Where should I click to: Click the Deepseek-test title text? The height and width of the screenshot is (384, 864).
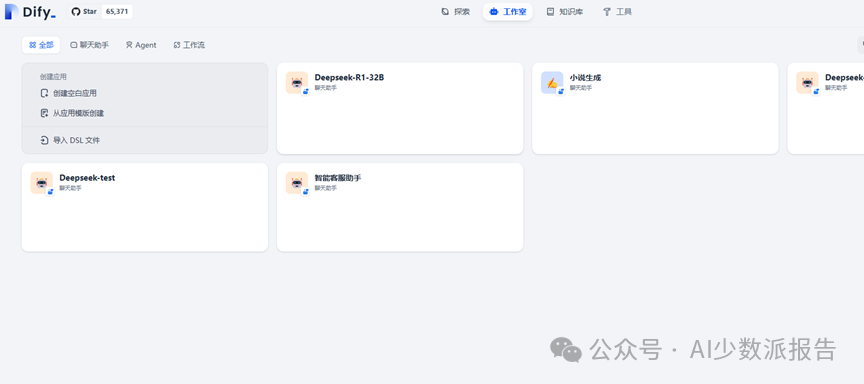(x=87, y=178)
